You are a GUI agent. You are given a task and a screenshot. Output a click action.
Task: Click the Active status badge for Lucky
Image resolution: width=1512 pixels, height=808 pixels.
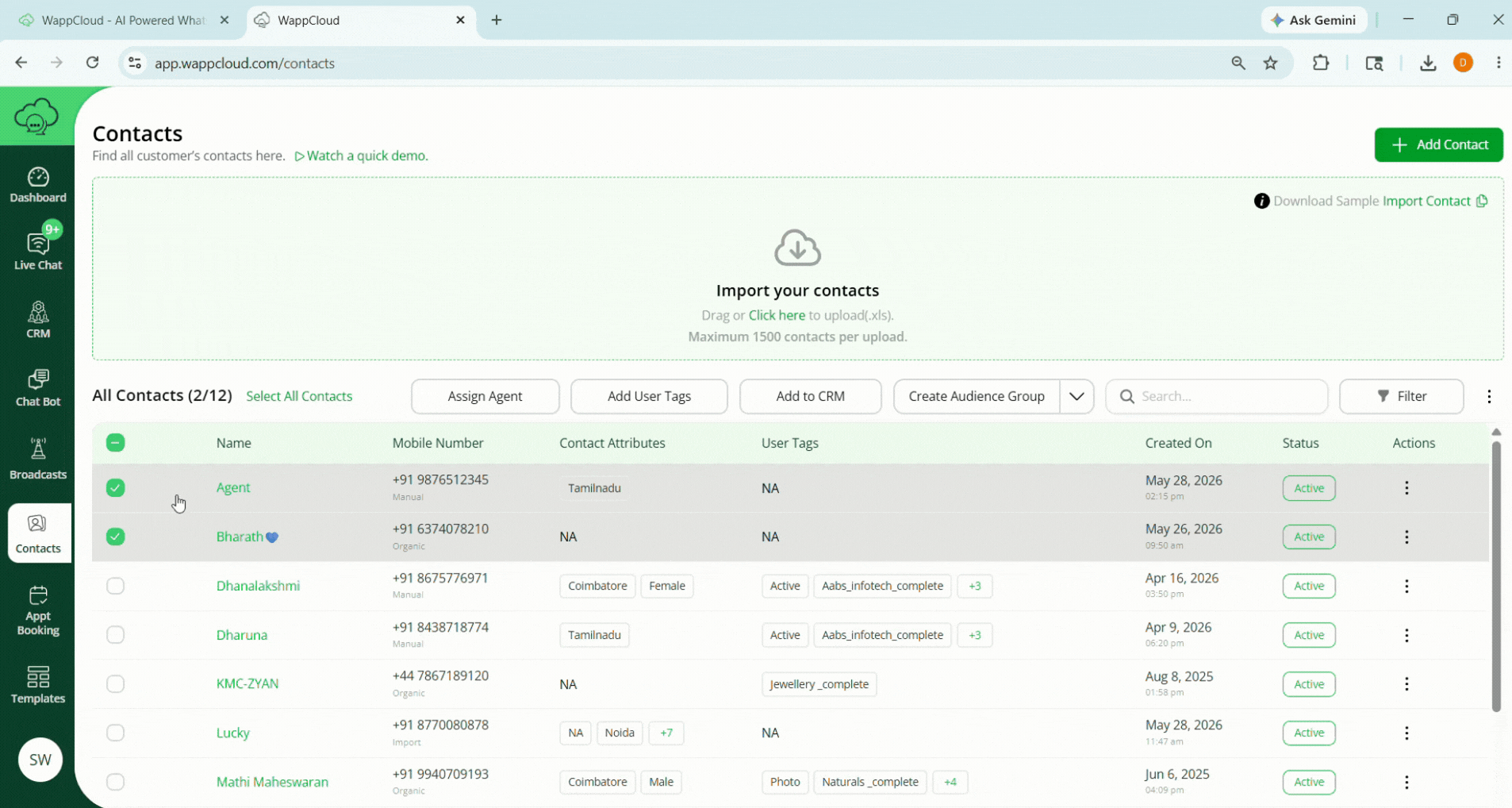1309,733
